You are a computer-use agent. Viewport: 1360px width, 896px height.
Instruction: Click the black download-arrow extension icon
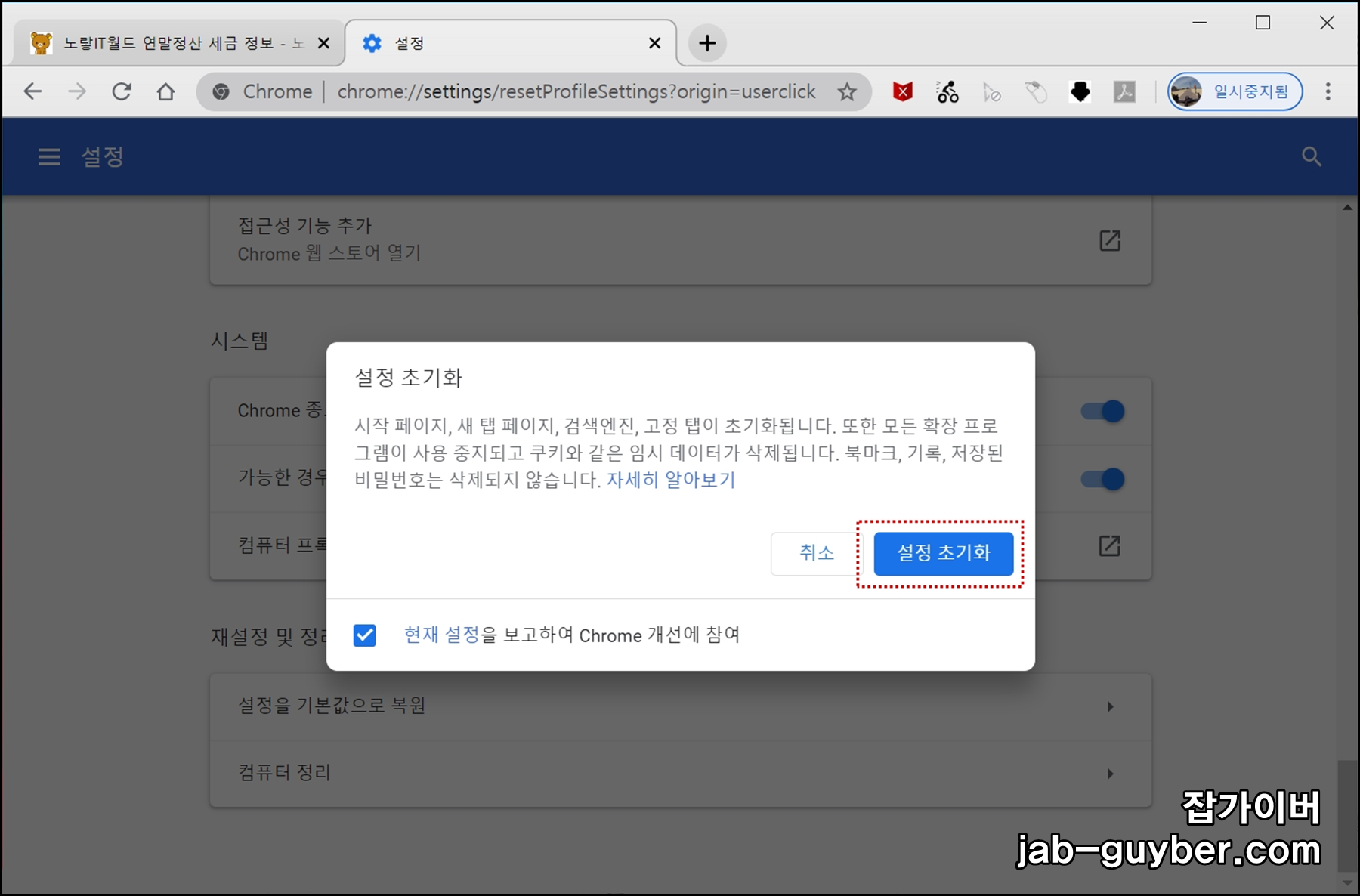click(1080, 91)
